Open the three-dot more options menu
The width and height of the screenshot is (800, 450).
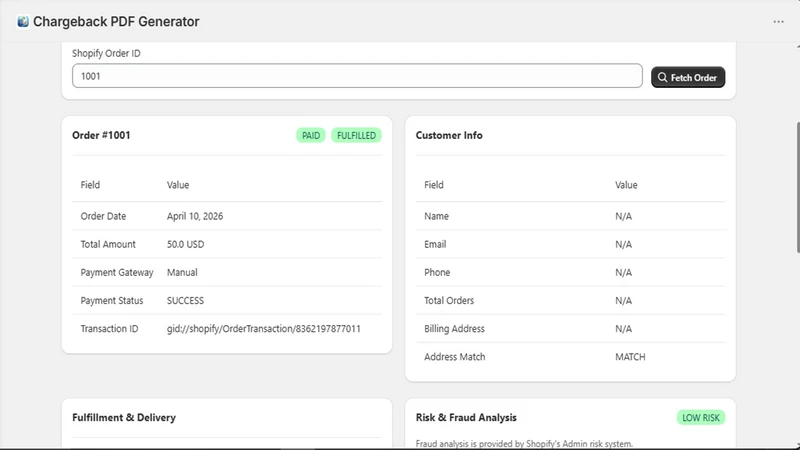tap(778, 21)
